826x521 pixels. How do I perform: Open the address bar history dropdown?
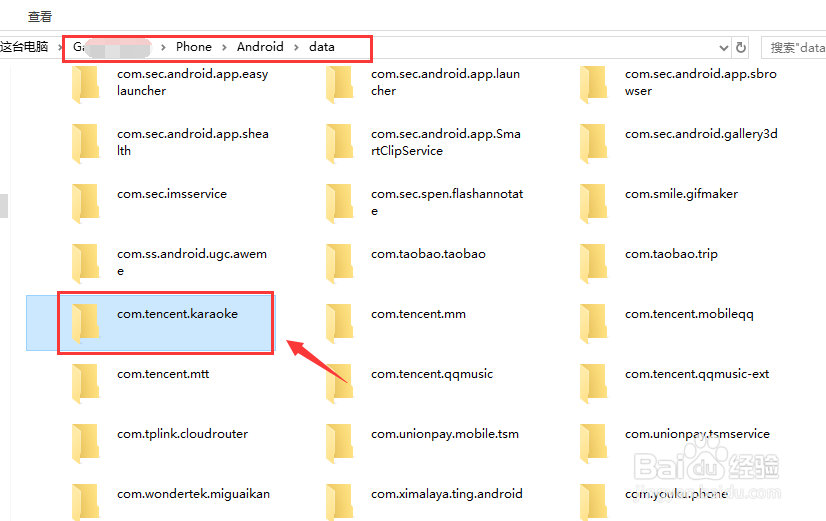(x=724, y=48)
